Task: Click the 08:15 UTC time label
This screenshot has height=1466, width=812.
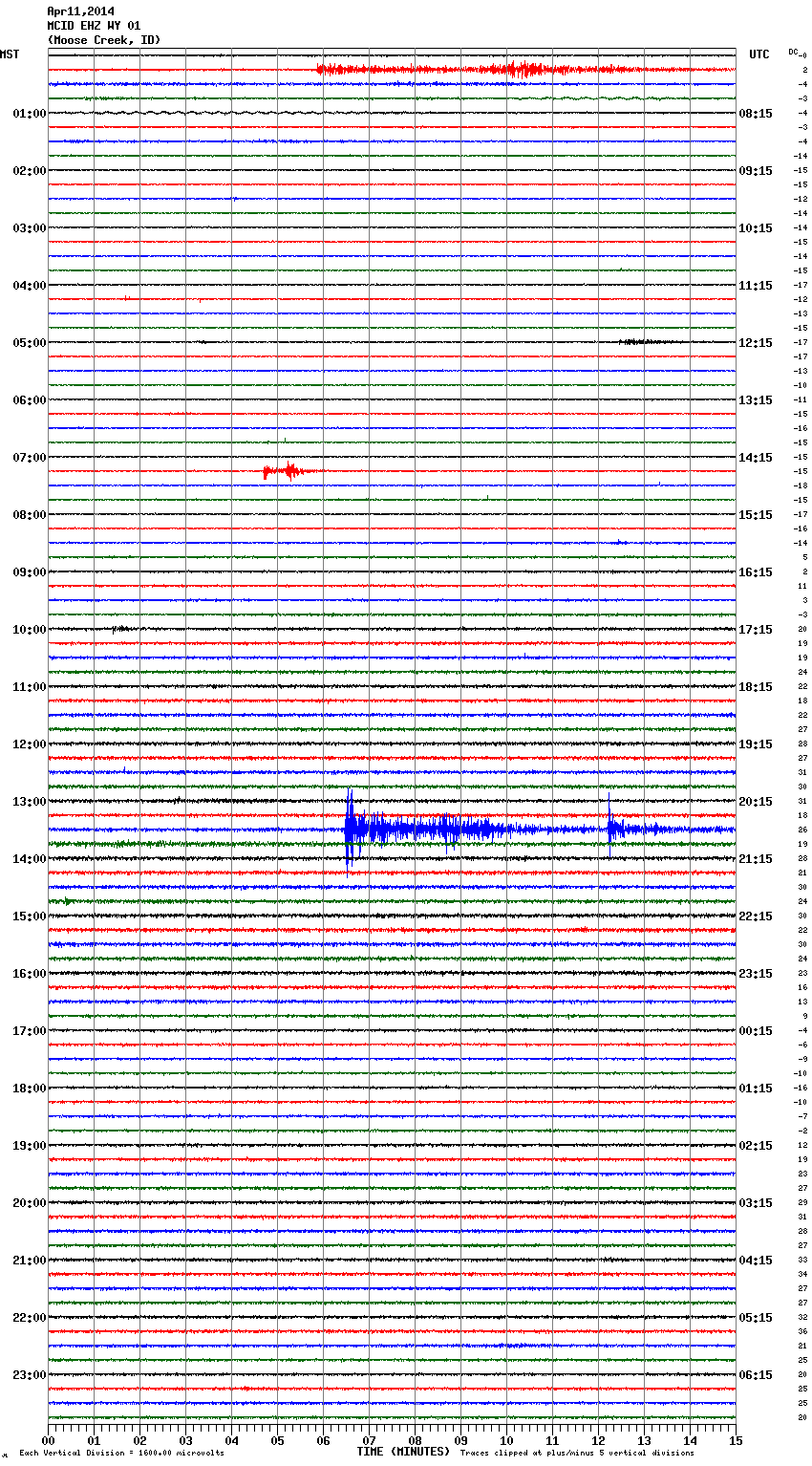Action: (756, 114)
